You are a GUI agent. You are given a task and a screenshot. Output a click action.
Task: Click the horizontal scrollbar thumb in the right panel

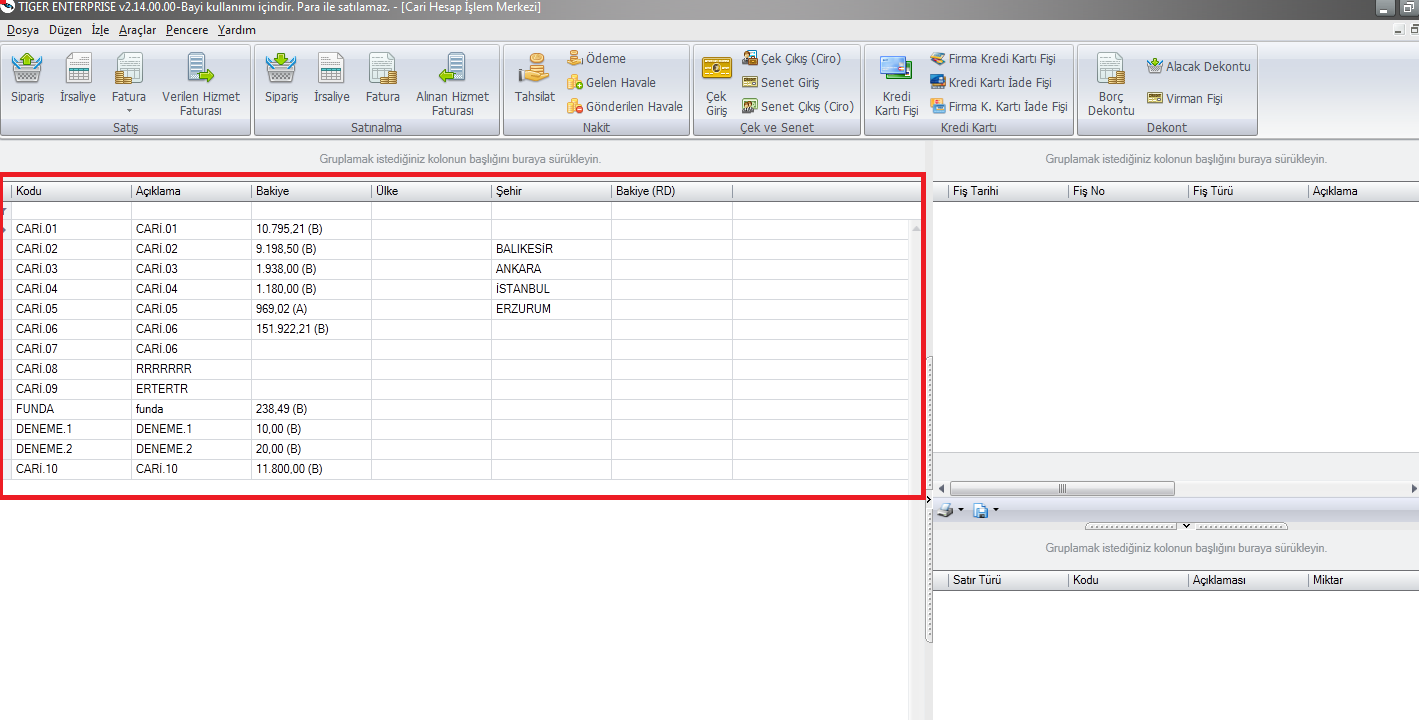tap(1062, 488)
